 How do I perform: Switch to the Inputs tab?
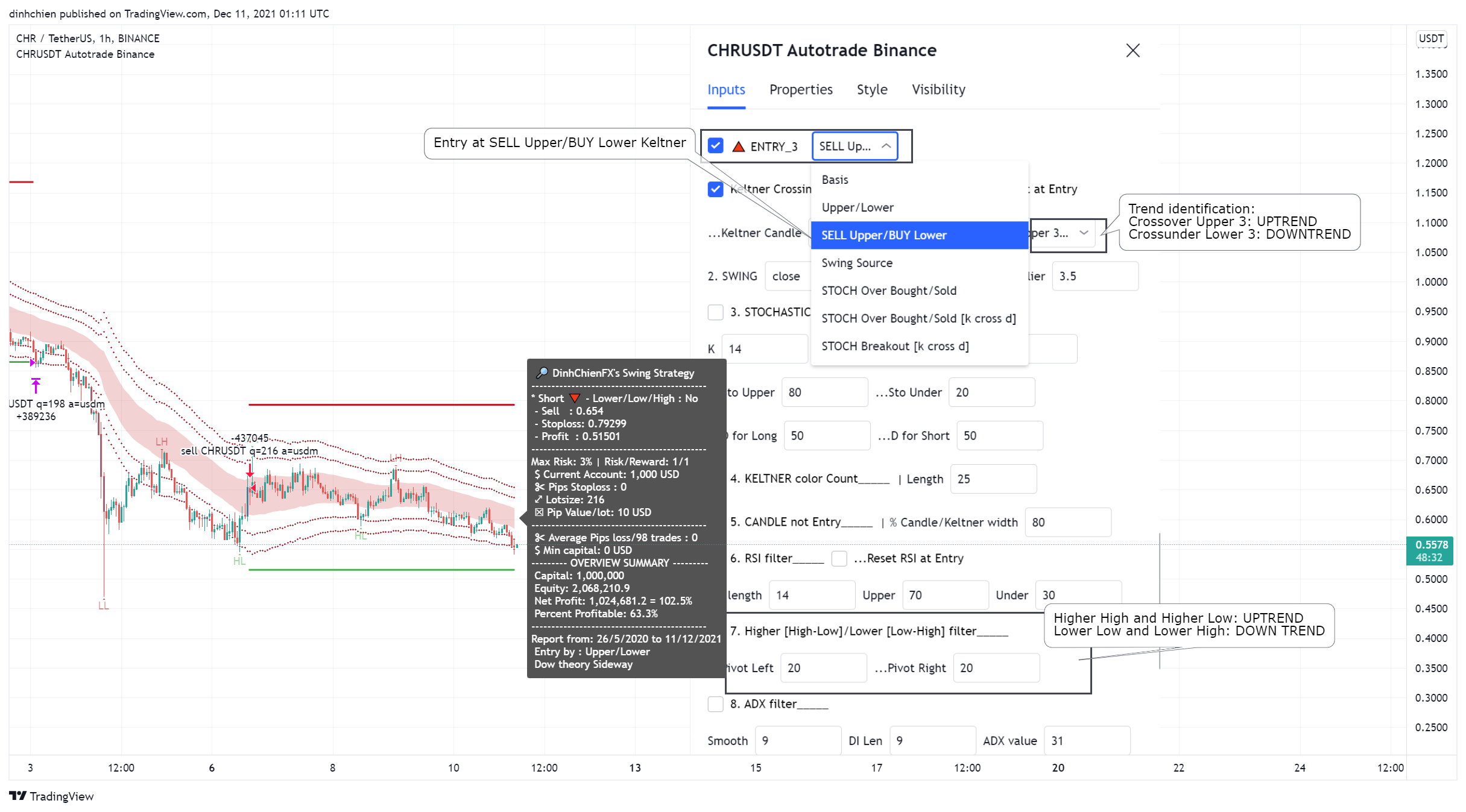tap(726, 90)
